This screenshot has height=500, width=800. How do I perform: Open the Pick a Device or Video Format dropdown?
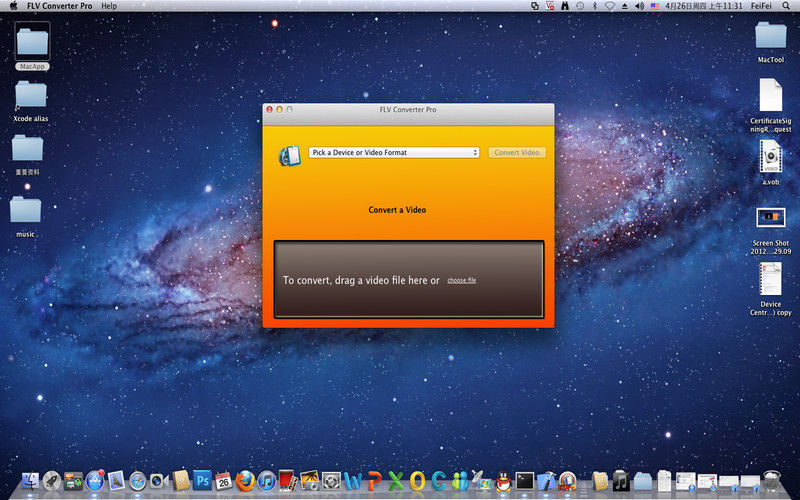click(x=394, y=153)
